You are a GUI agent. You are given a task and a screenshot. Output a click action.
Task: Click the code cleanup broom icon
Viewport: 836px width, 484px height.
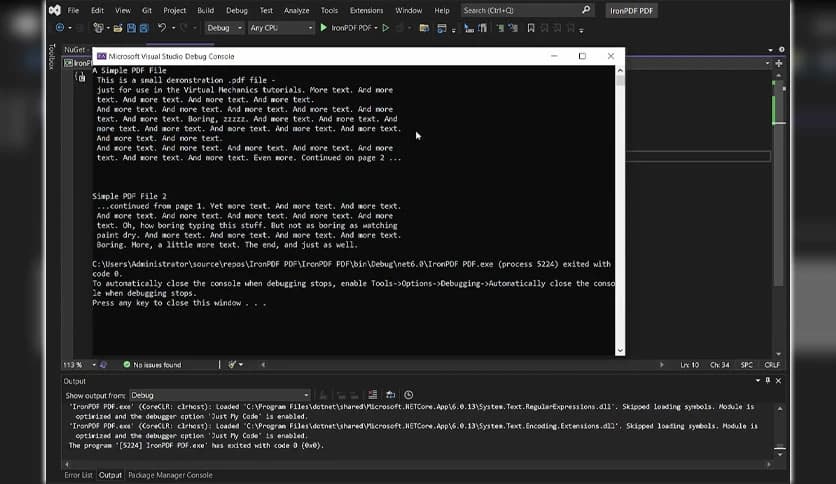[232, 365]
